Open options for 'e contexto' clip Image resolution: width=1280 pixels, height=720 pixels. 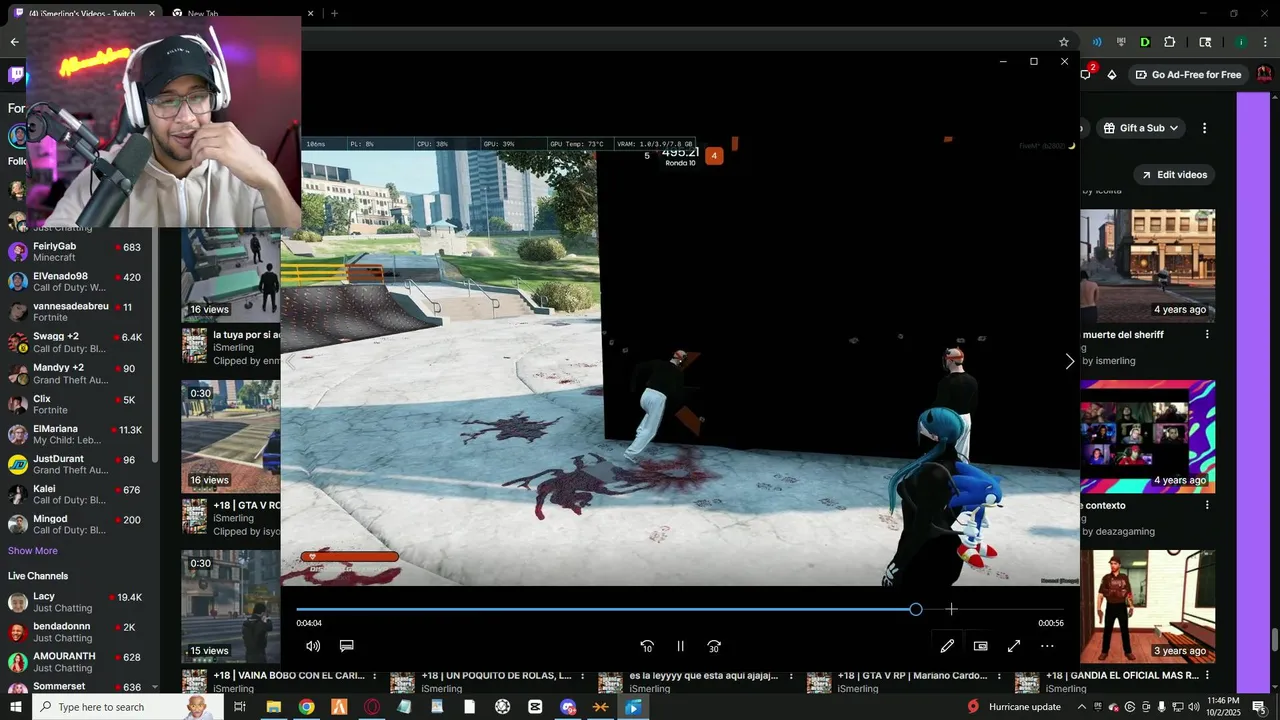click(x=1207, y=506)
